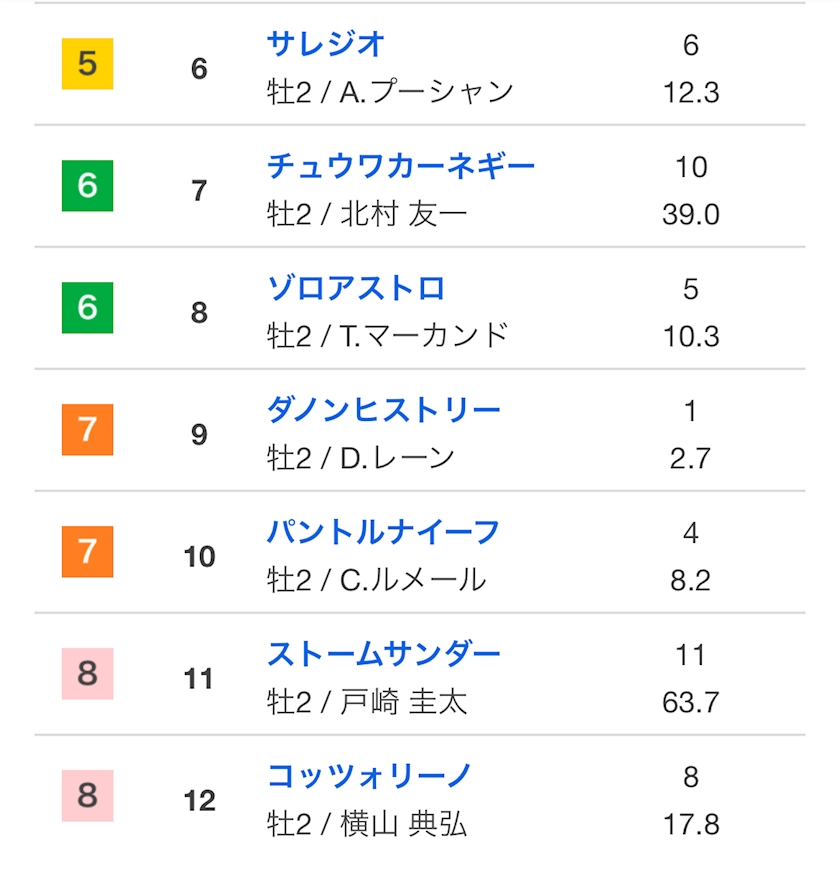
Task: Open パントルナイーフ horse page
Action: pyautogui.click(x=383, y=532)
